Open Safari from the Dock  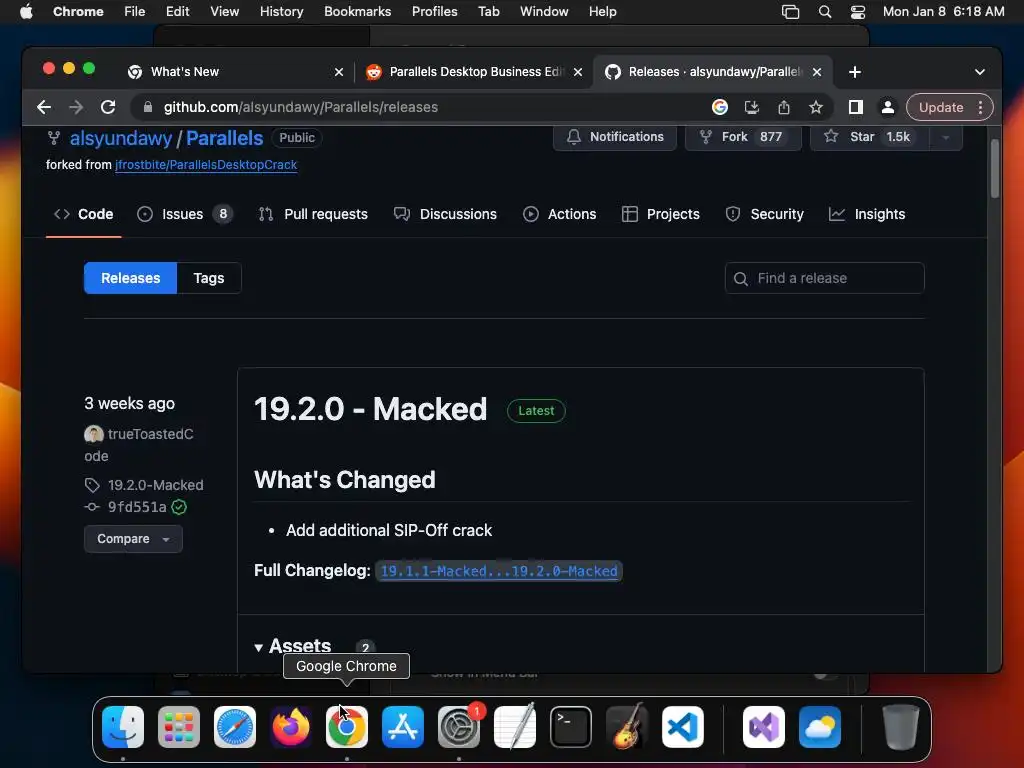[x=235, y=727]
